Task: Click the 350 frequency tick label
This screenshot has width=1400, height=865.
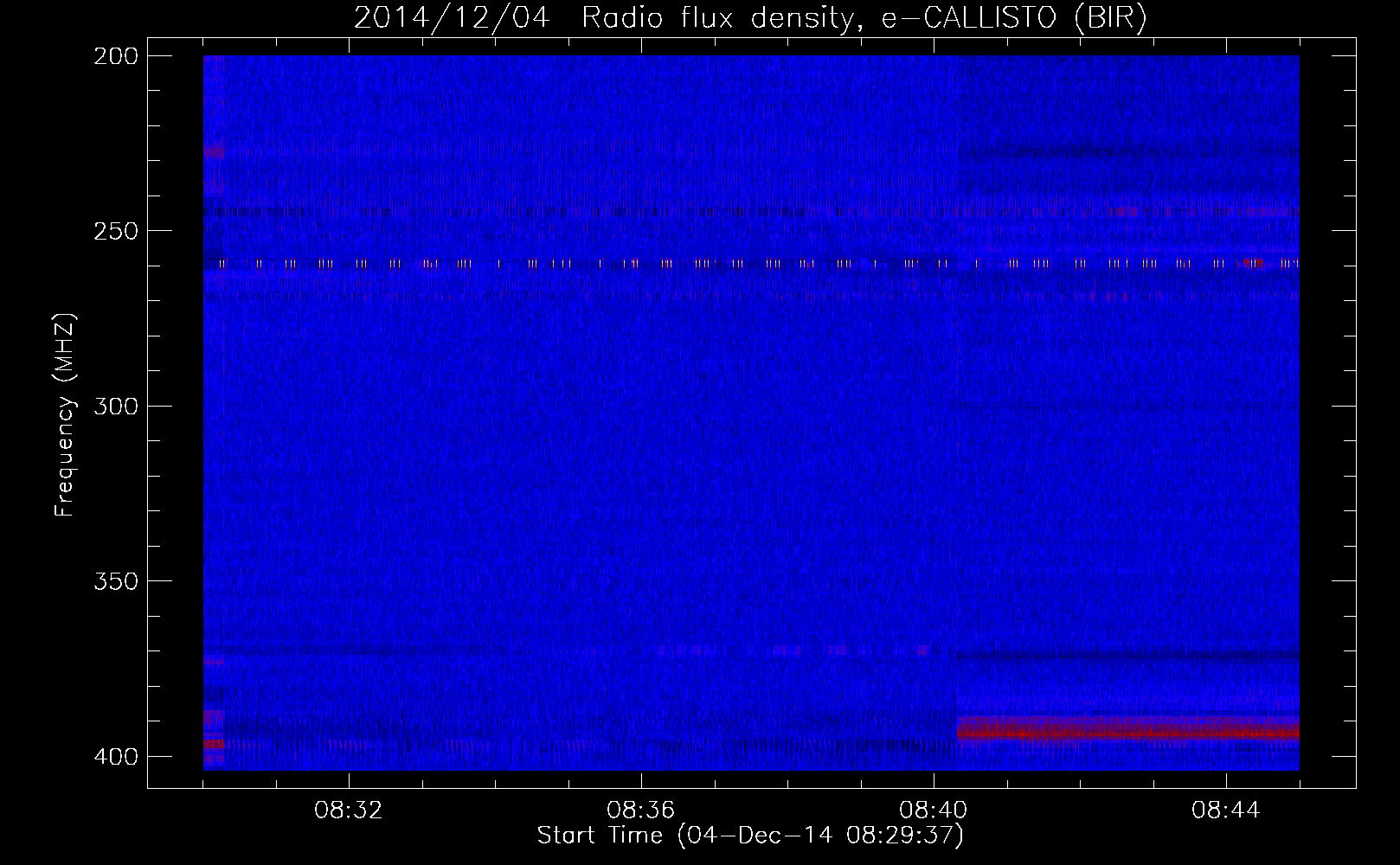Action: click(115, 581)
